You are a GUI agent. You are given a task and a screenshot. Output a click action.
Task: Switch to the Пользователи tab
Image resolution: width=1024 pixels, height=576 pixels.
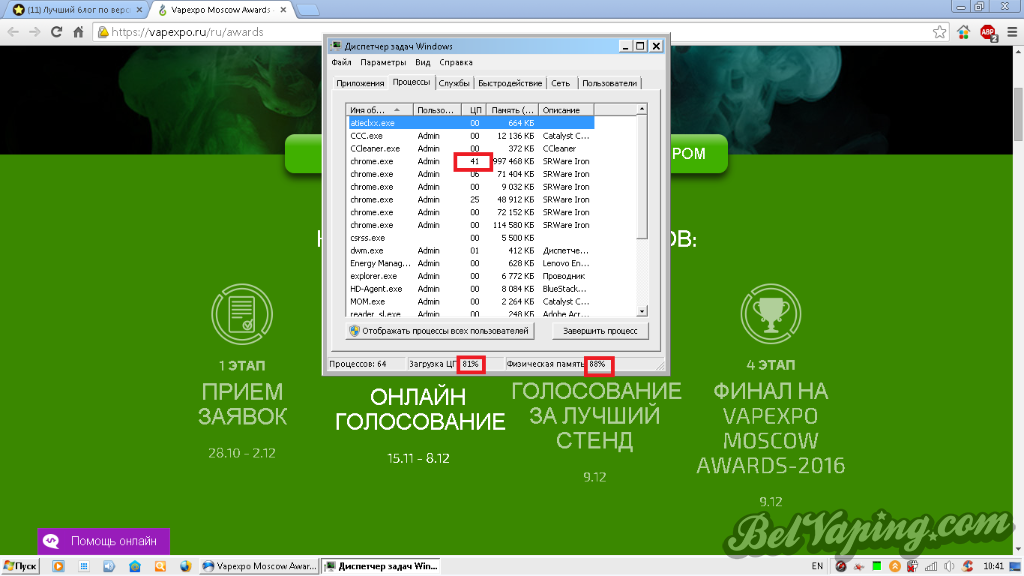pos(609,83)
